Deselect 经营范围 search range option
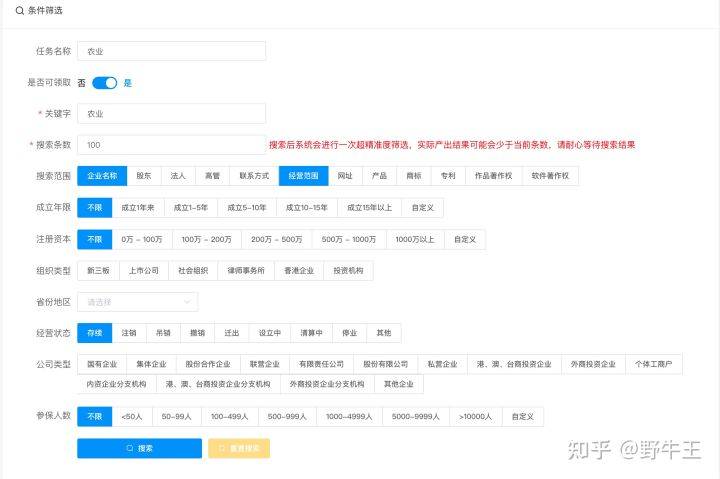This screenshot has width=720, height=479. click(304, 176)
